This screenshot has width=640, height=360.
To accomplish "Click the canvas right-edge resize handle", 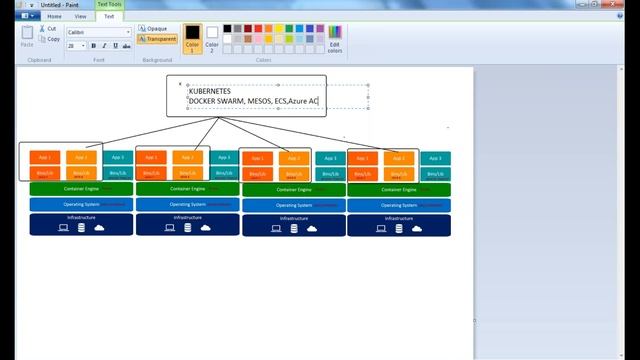I will 475,320.
